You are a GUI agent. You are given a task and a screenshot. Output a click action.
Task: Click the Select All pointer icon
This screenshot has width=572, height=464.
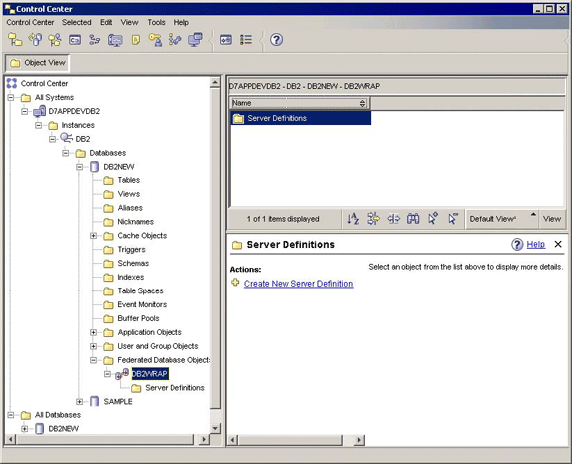point(433,219)
